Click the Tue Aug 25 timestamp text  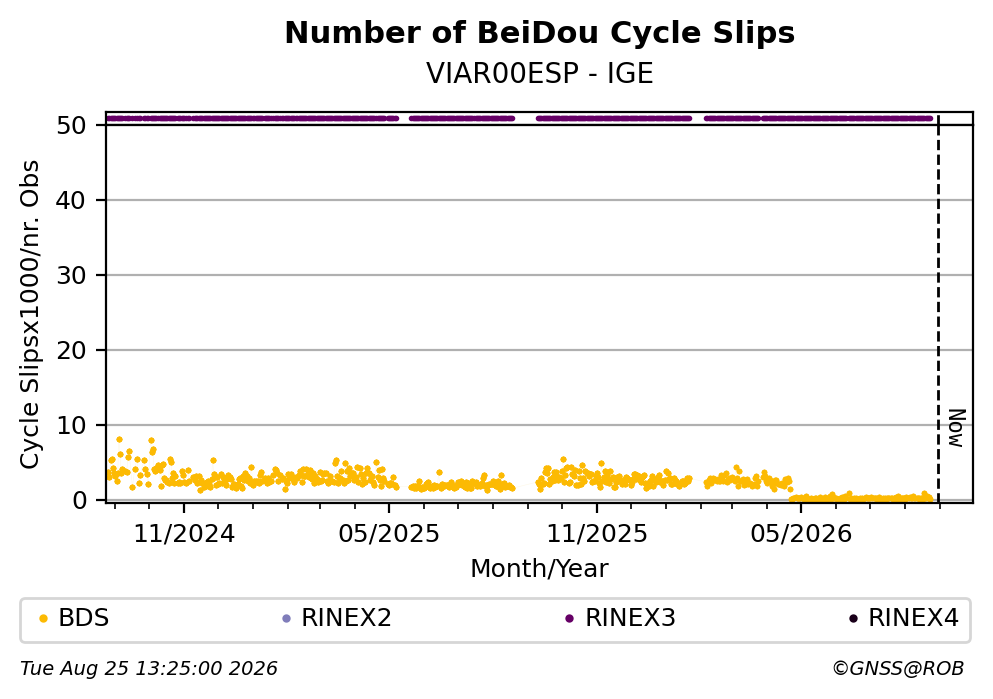pyautogui.click(x=149, y=669)
